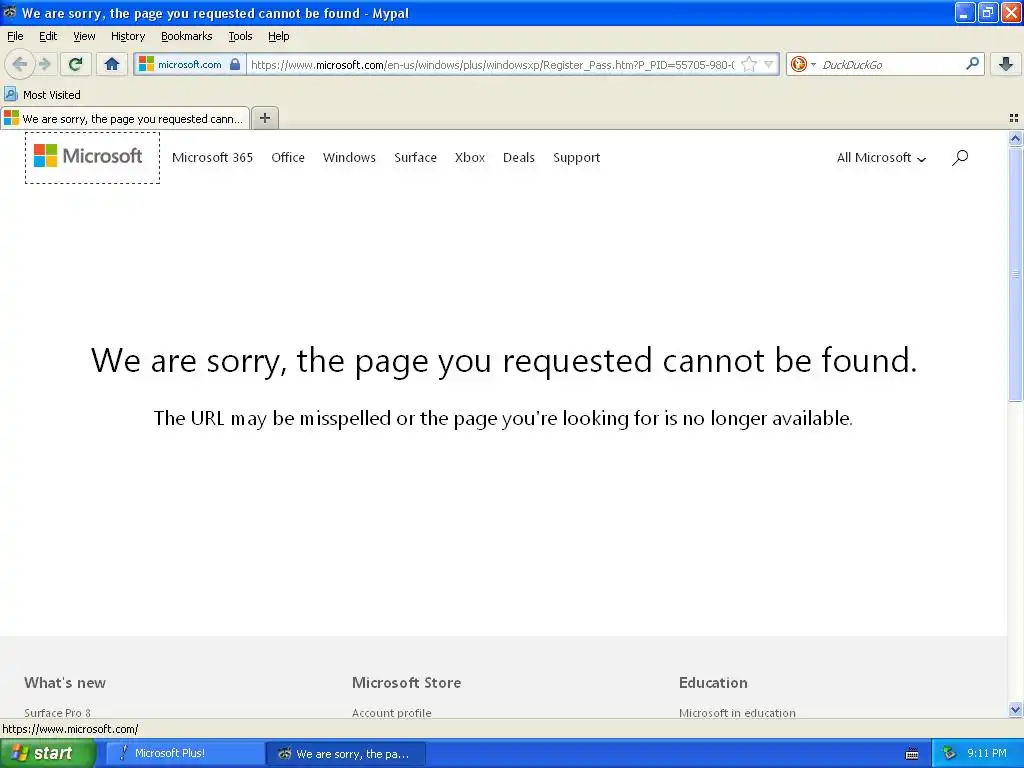This screenshot has height=768, width=1024.
Task: Open the Edit menu
Action: 48,36
